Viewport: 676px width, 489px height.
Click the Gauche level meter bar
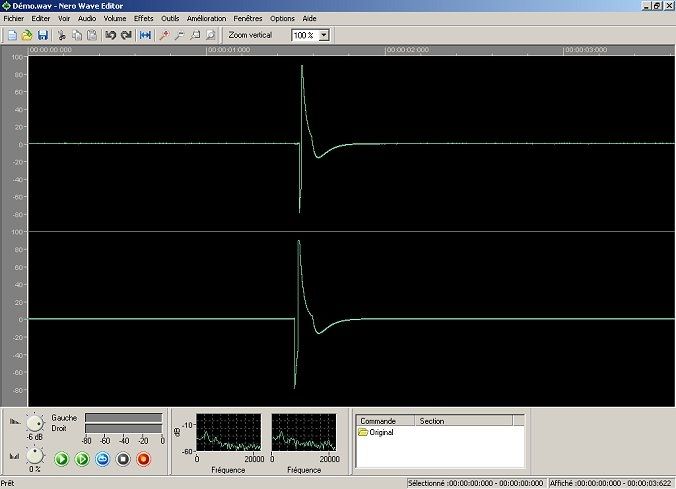click(x=124, y=418)
